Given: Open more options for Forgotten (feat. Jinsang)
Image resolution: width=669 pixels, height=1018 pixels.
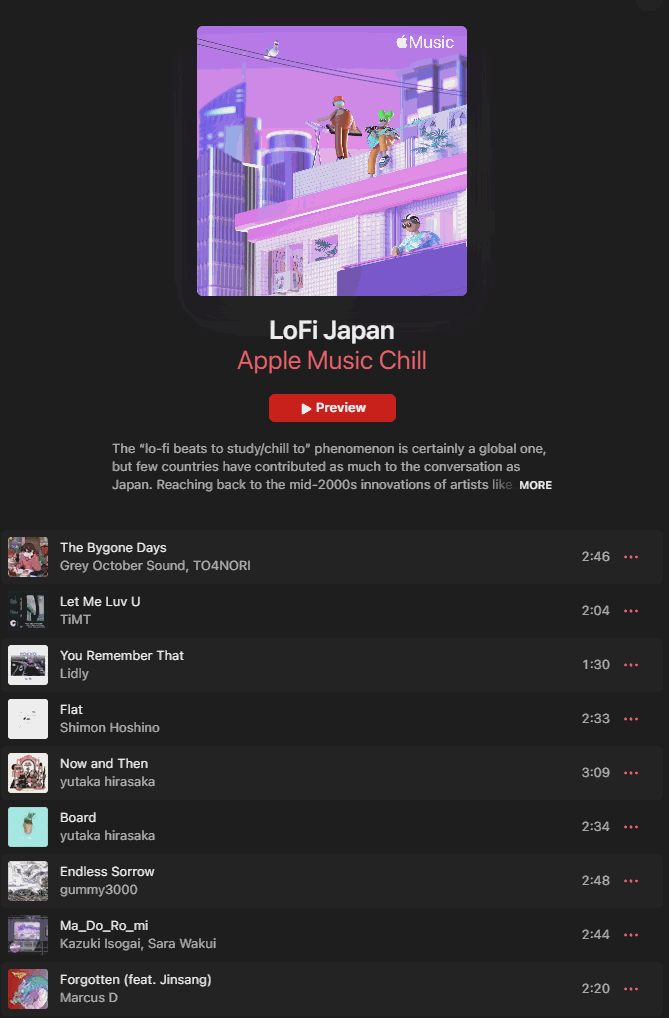Looking at the screenshot, I should 631,988.
